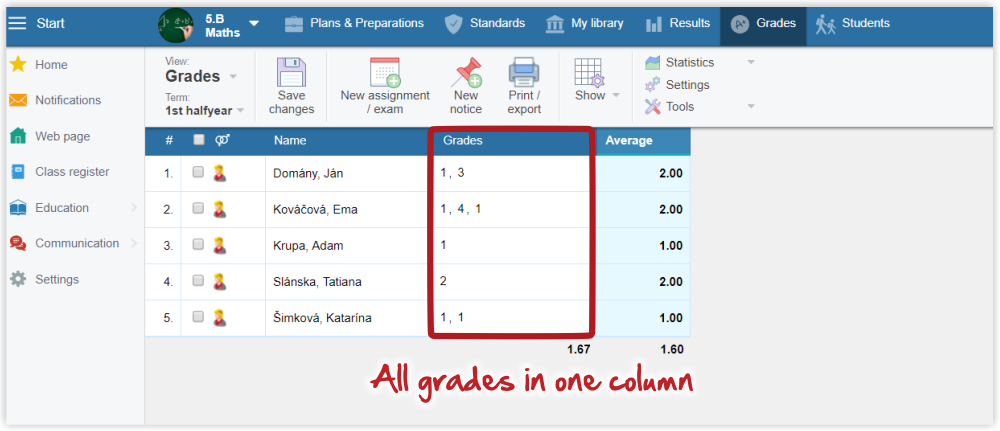Check the box for Slánska, Tatiana
The height and width of the screenshot is (431, 1000).
198,281
